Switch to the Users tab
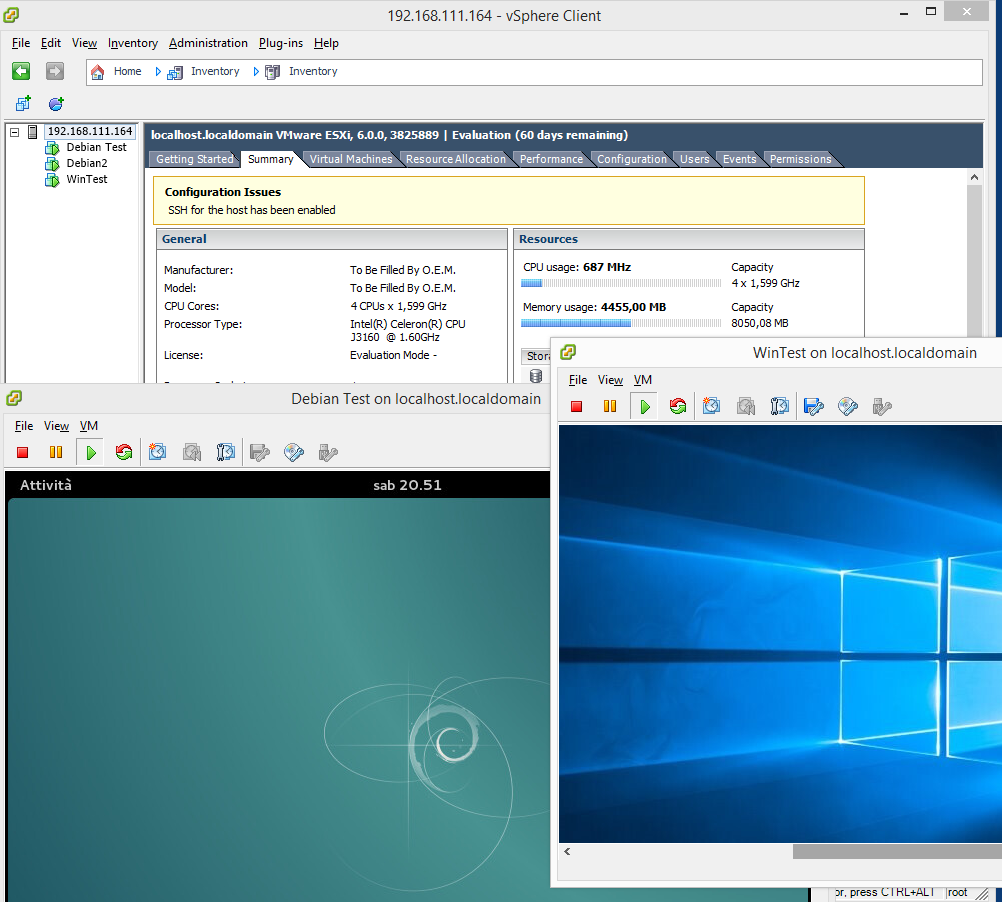The height and width of the screenshot is (902, 1002). pos(695,159)
